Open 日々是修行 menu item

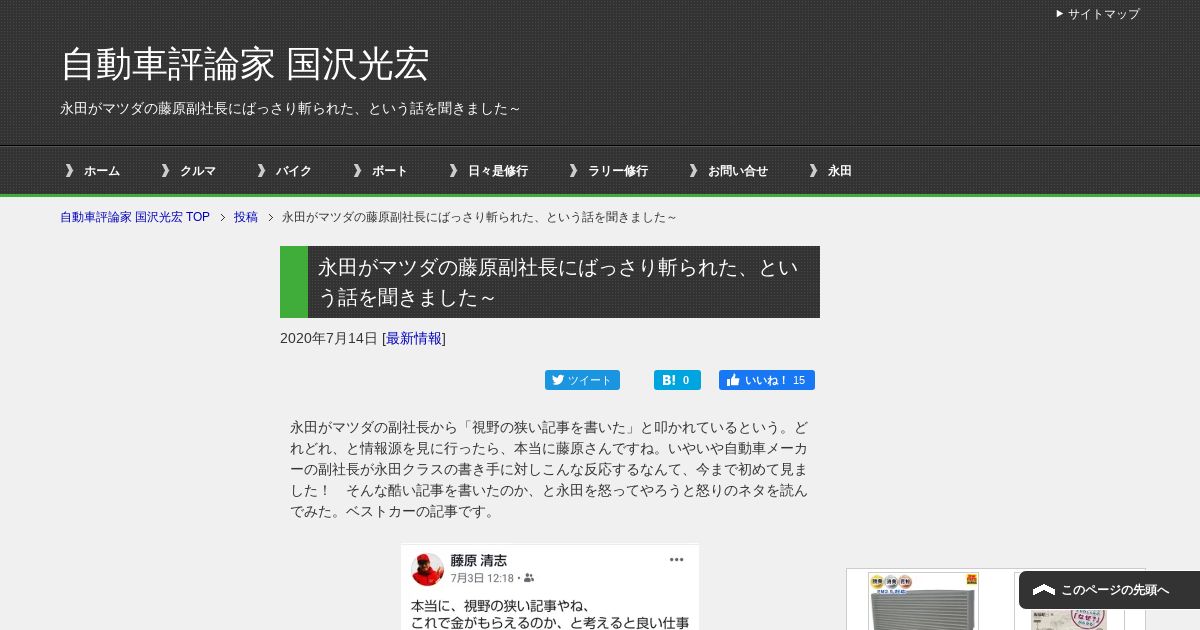tap(498, 171)
